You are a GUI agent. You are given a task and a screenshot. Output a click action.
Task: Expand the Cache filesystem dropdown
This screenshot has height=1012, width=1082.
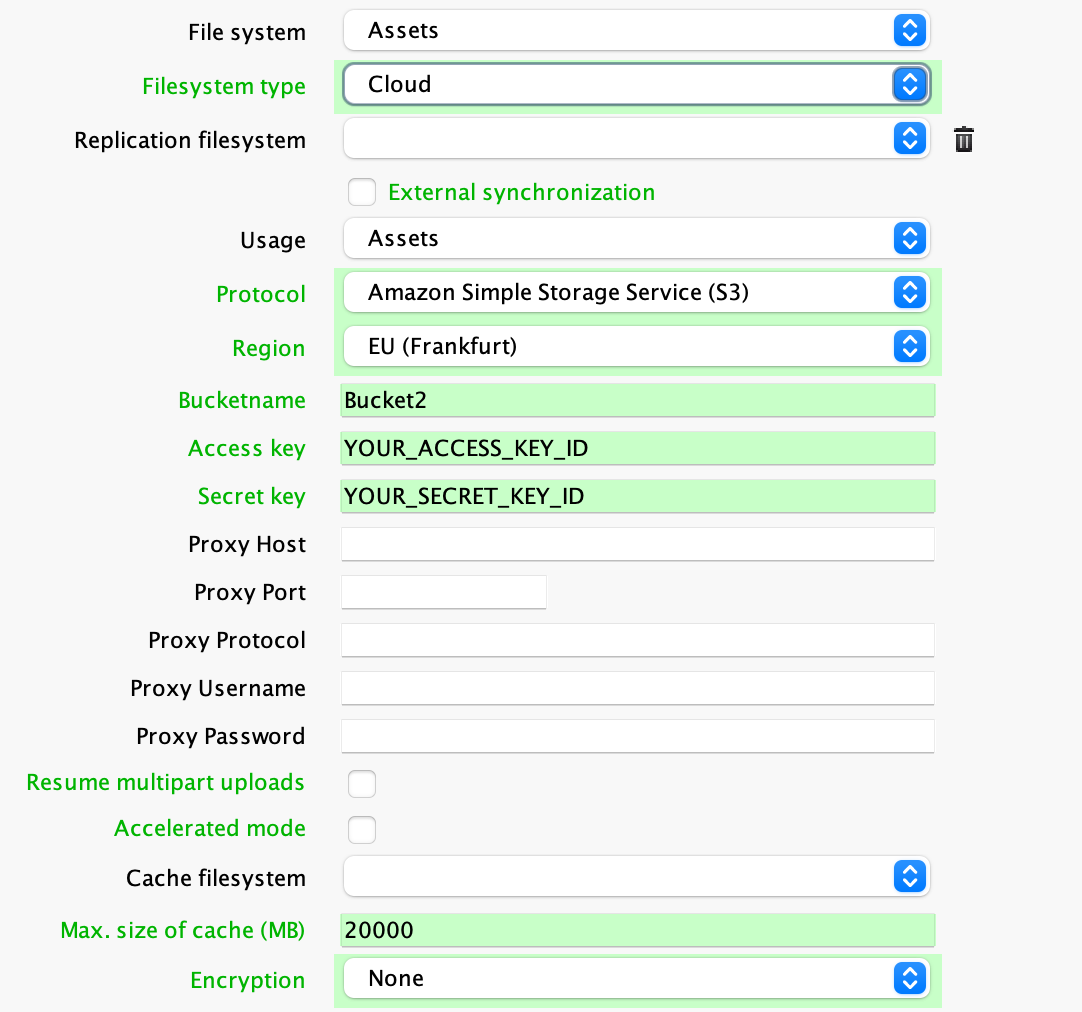point(636,877)
